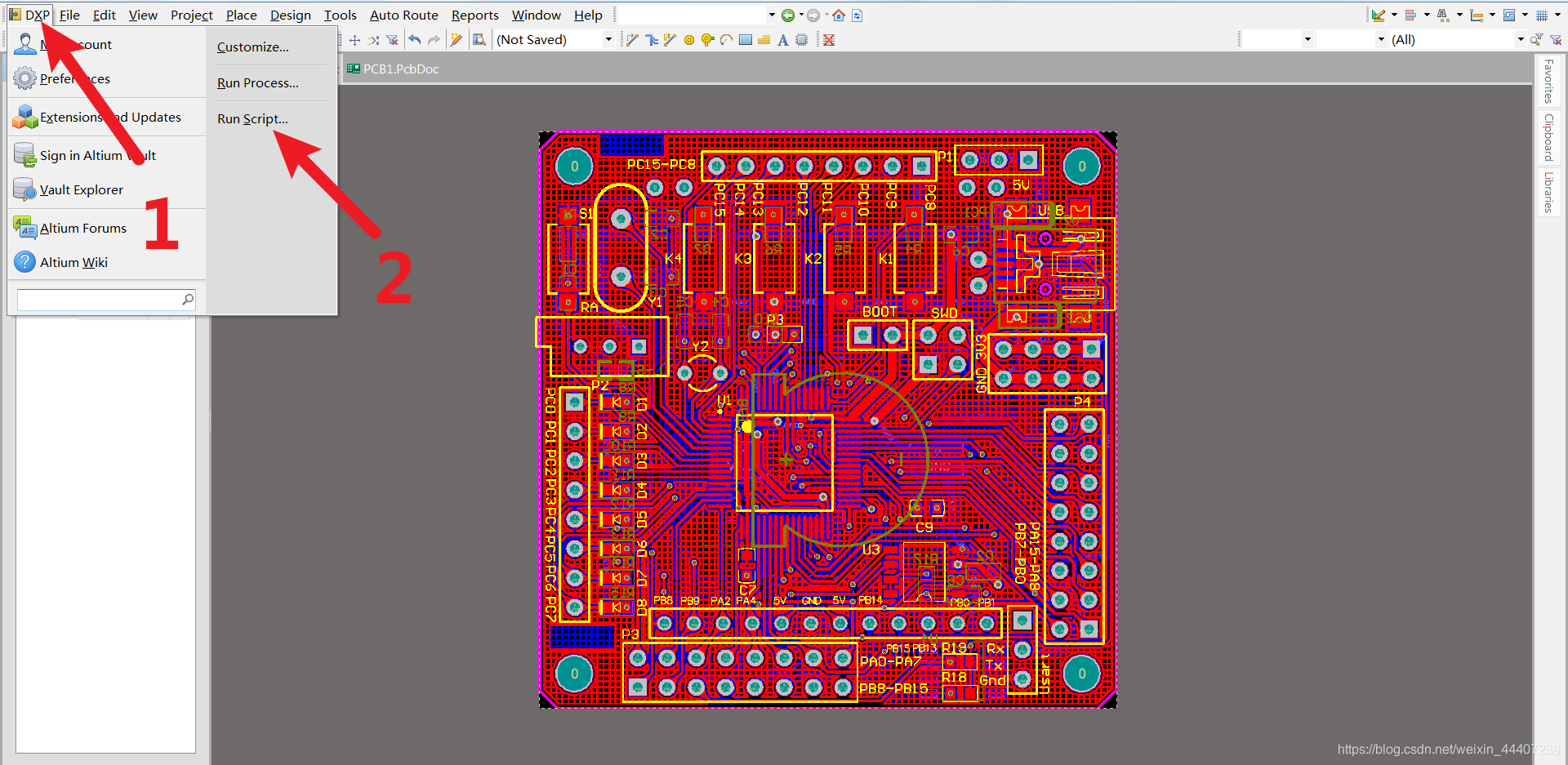Click the Redo arrow
Viewport: 1568px width, 765px height.
pyautogui.click(x=434, y=39)
